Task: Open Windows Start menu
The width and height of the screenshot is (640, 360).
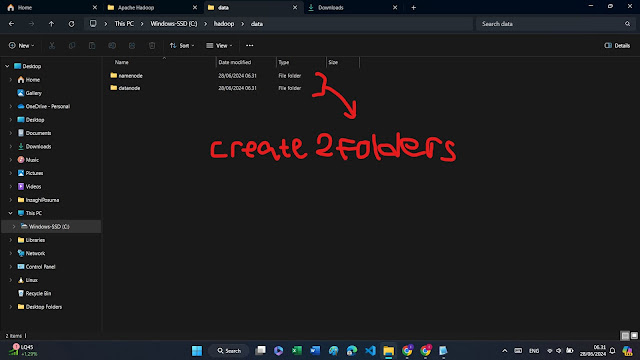Action: (197, 351)
